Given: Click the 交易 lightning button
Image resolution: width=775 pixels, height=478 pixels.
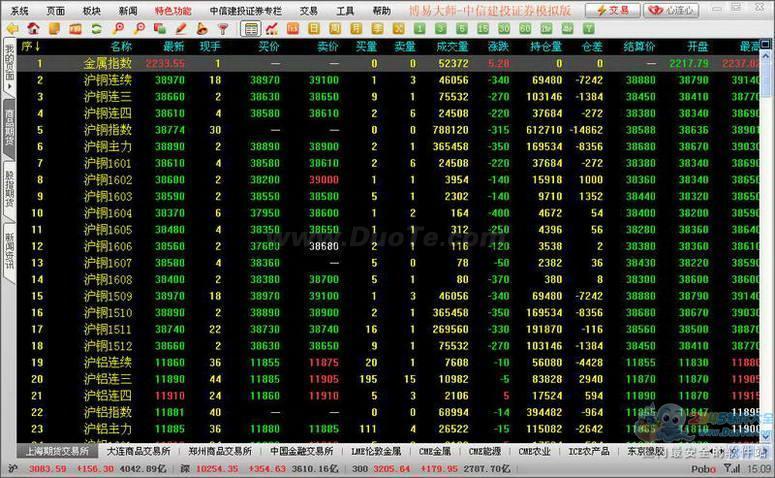Looking at the screenshot, I should (612, 10).
